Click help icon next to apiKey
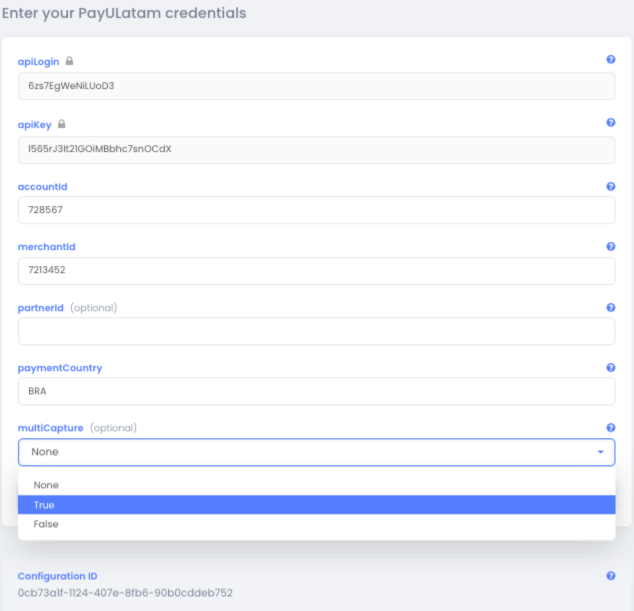Viewport: 634px width, 611px height. 610,123
